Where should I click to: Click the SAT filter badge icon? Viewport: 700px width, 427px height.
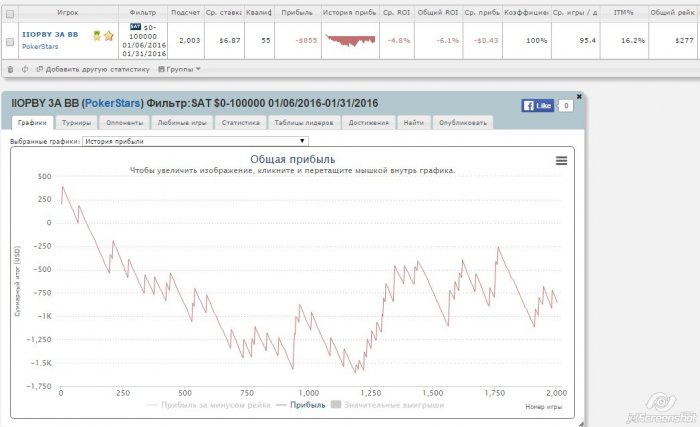(x=135, y=27)
